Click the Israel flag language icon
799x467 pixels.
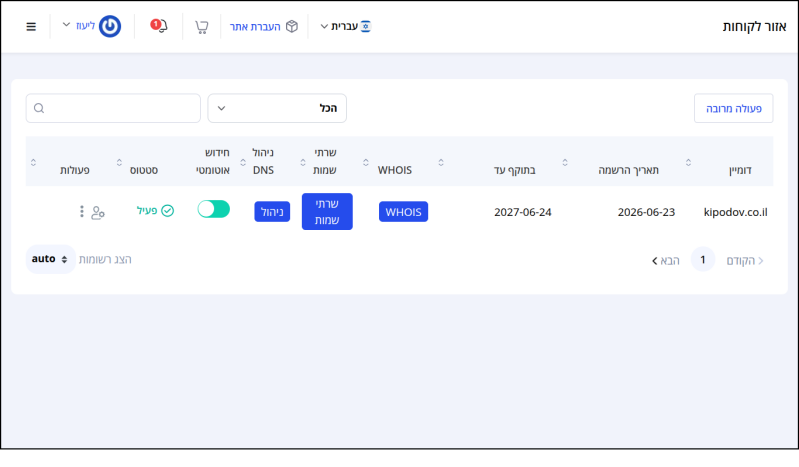pyautogui.click(x=366, y=27)
